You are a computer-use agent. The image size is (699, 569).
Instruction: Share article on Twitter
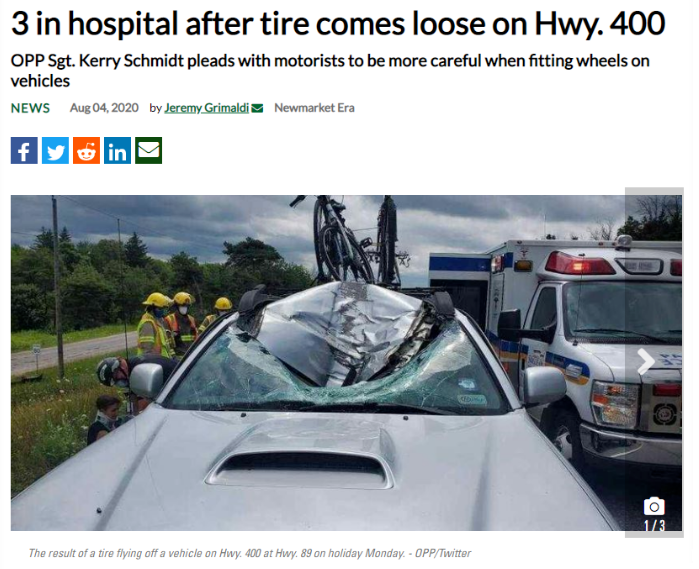pyautogui.click(x=55, y=152)
